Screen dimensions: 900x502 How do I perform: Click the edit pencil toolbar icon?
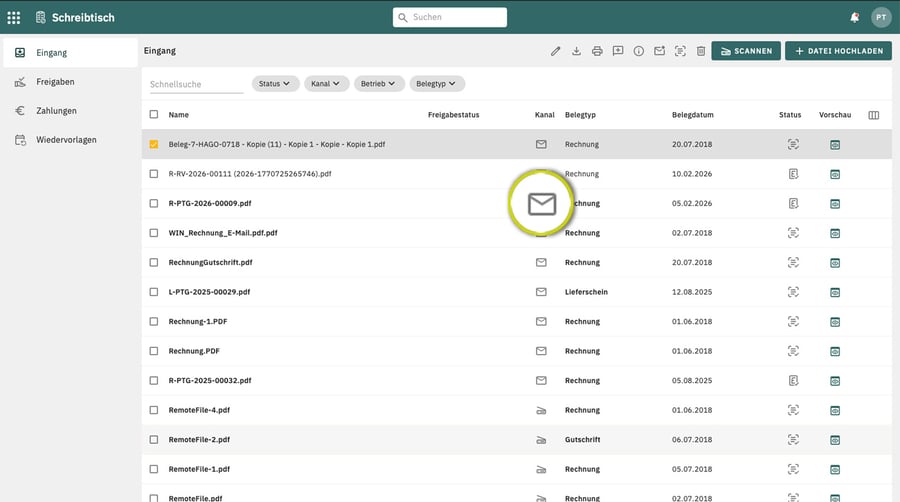point(555,51)
